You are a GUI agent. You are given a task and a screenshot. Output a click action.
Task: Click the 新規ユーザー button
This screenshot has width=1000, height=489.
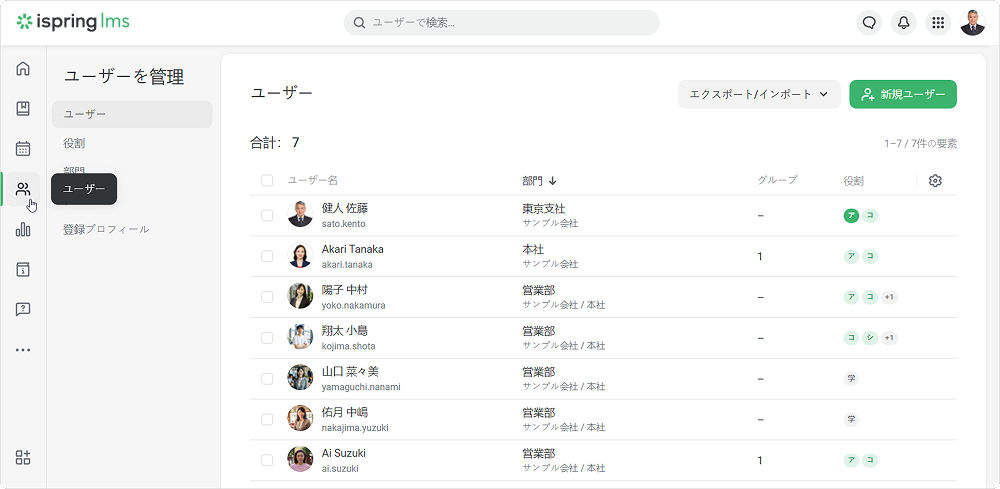(x=902, y=94)
